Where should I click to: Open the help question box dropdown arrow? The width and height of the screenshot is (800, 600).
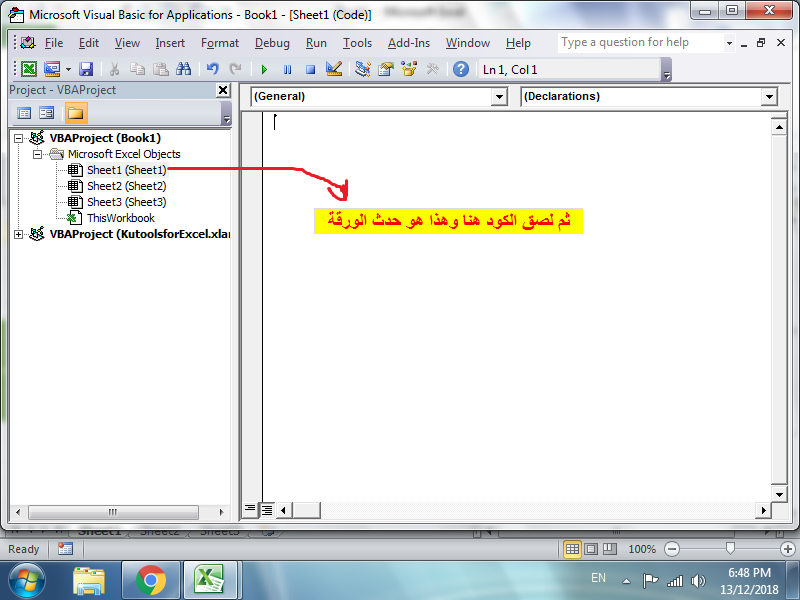coord(729,43)
